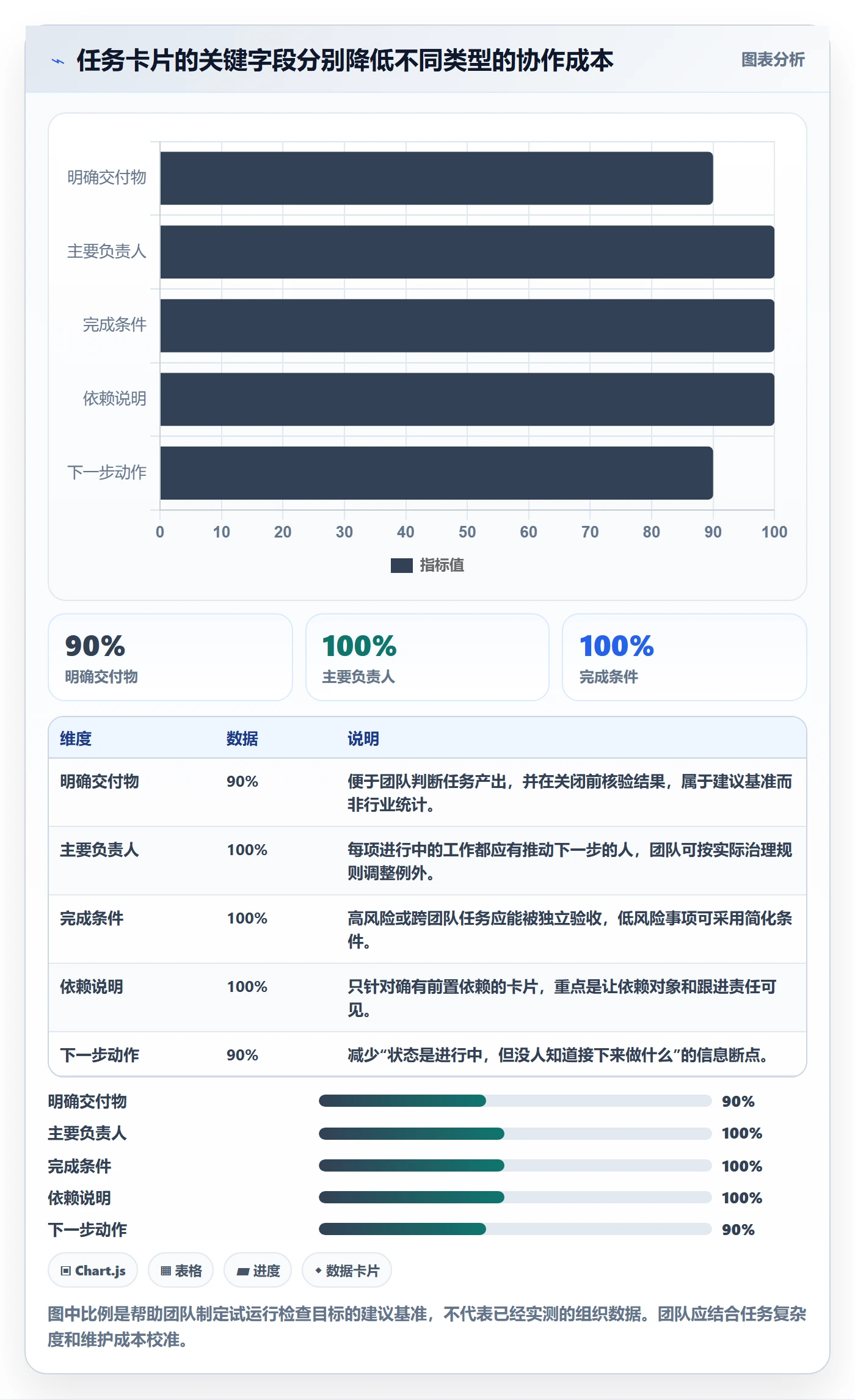Screen dimensions: 855x1400
Task: Select the 主要负责人 bar in the chart
Action: tap(467, 252)
